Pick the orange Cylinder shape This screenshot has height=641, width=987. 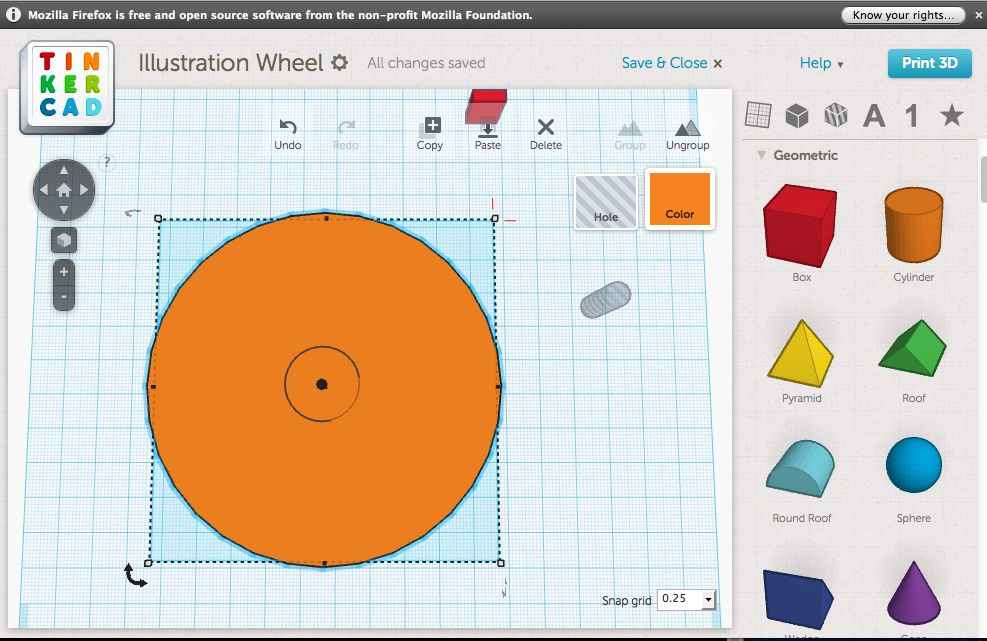point(913,224)
